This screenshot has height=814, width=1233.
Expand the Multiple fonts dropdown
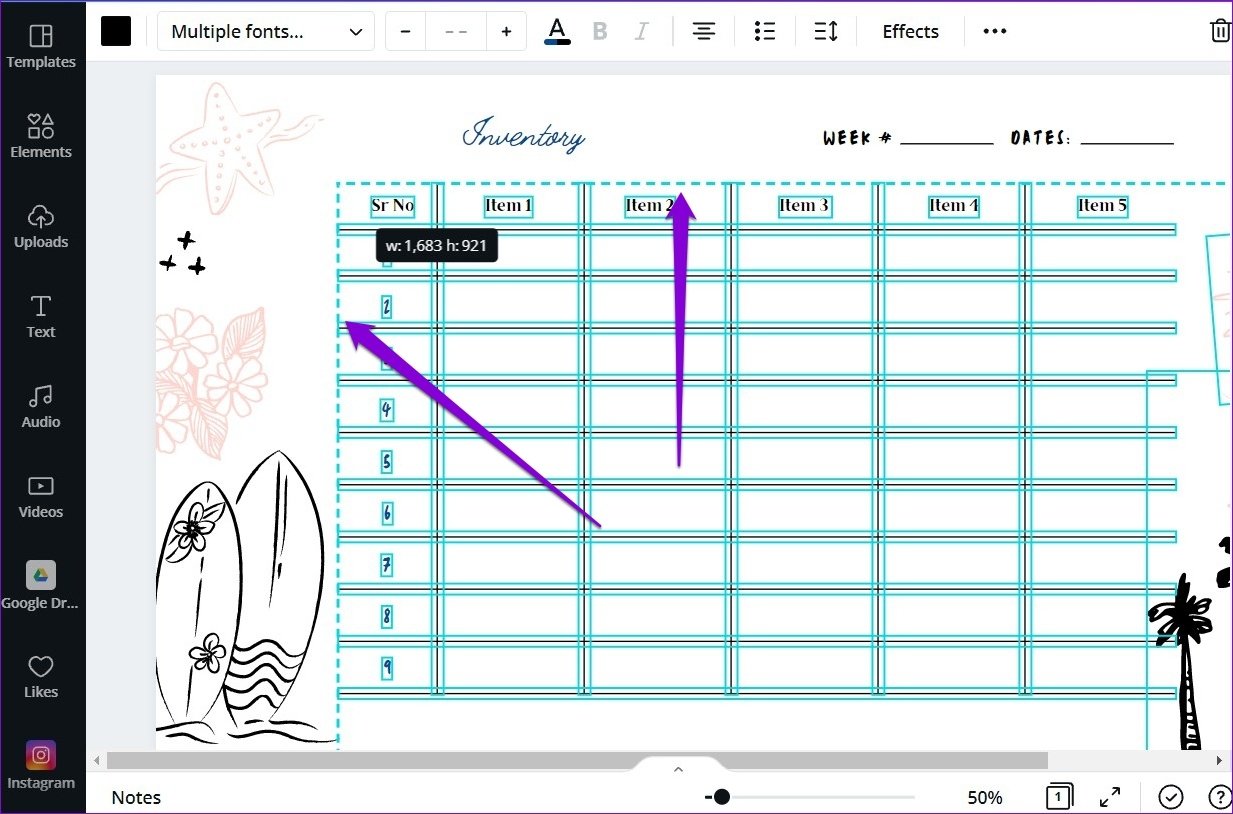click(265, 32)
